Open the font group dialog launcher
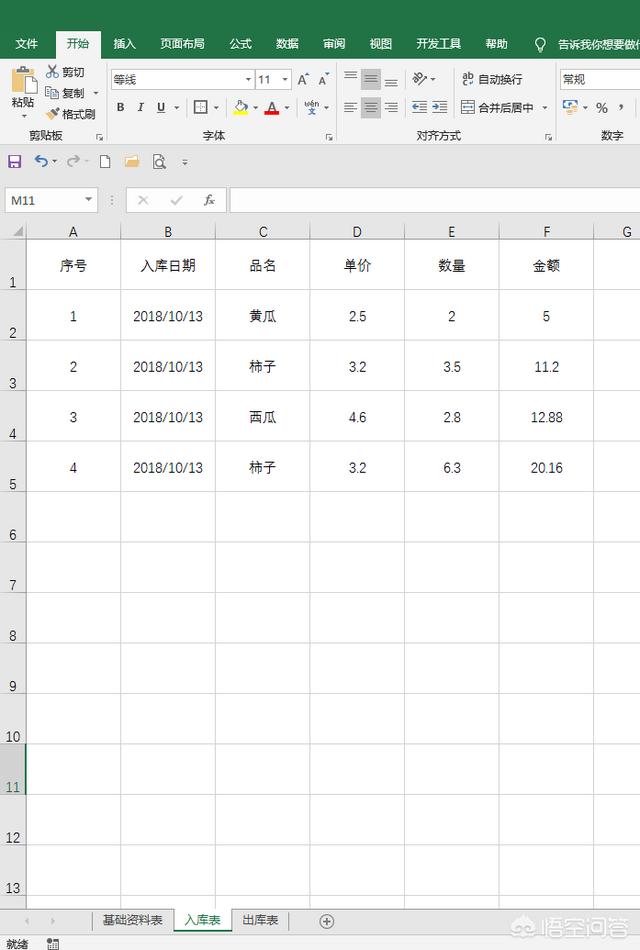This screenshot has height=950, width=640. coord(329,138)
